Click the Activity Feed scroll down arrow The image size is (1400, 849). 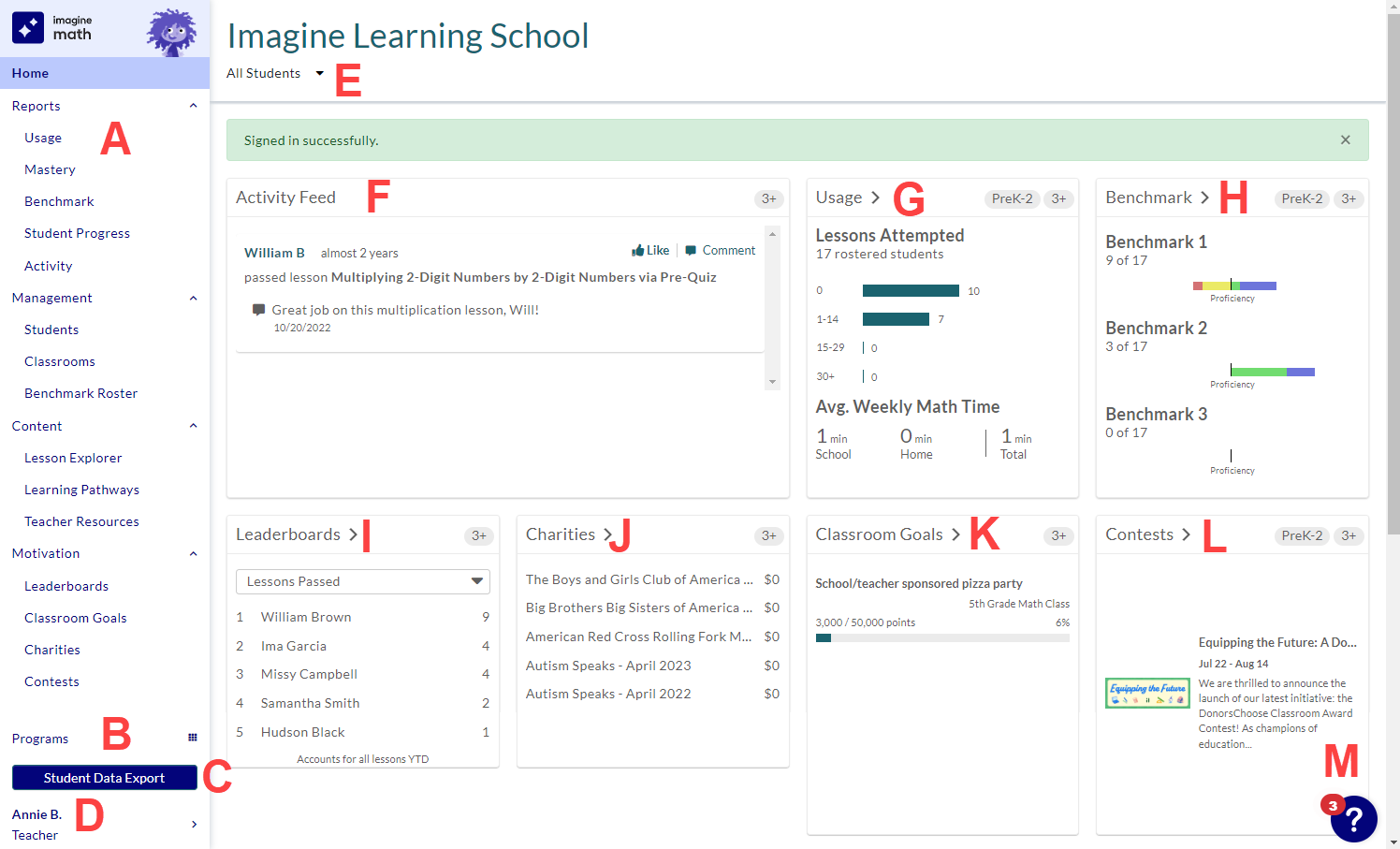coord(772,382)
